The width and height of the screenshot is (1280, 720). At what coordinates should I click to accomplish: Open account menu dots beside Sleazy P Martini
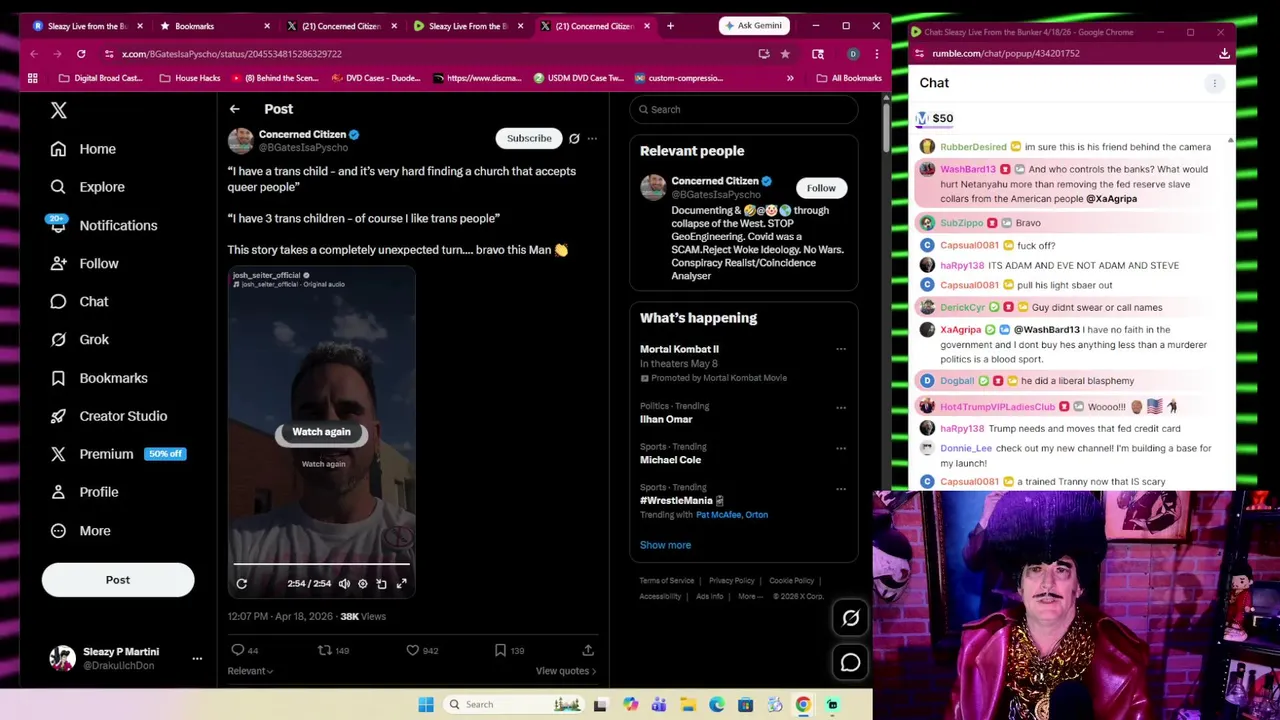click(197, 658)
